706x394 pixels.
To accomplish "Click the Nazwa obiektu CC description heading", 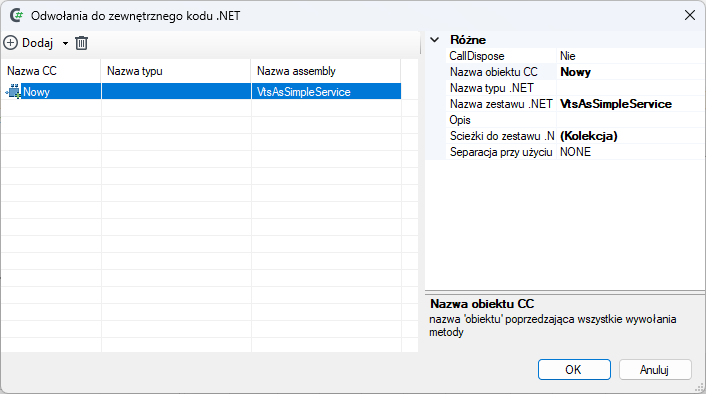I will 482,304.
